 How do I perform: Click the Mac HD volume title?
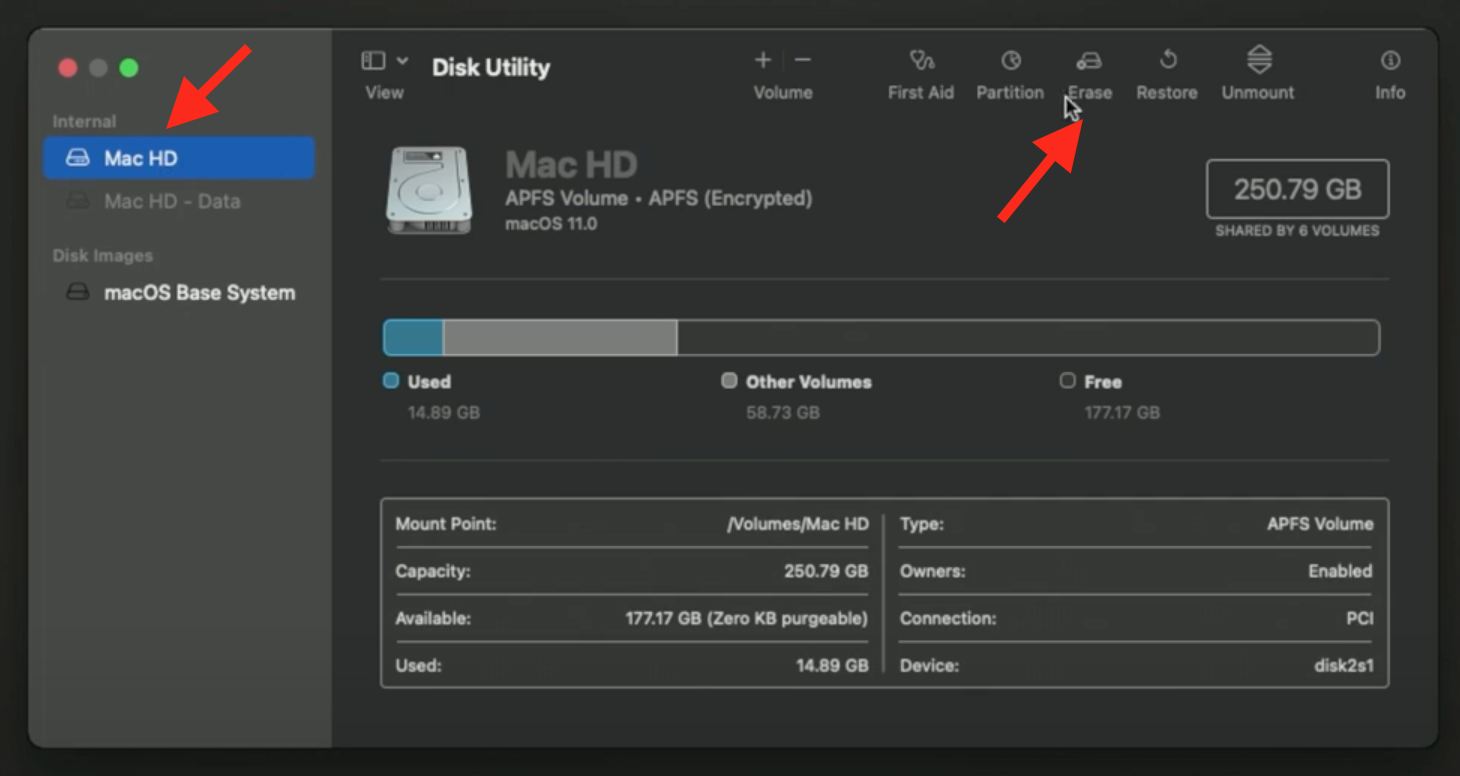pyautogui.click(x=571, y=165)
